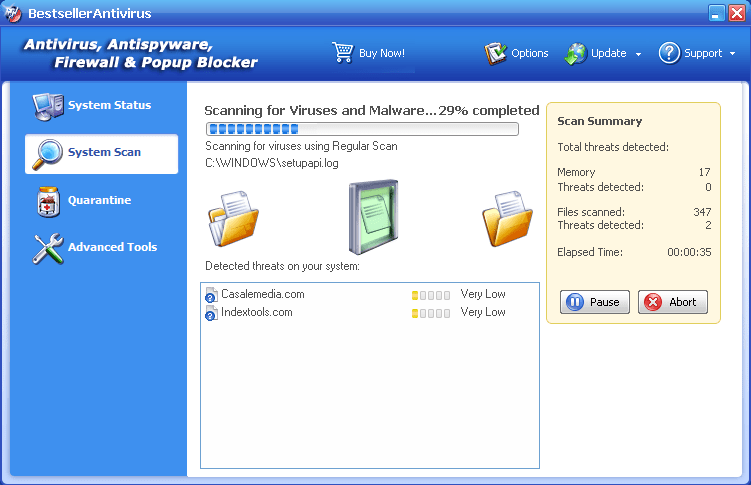
Task: Abort the virus scan
Action: click(672, 301)
